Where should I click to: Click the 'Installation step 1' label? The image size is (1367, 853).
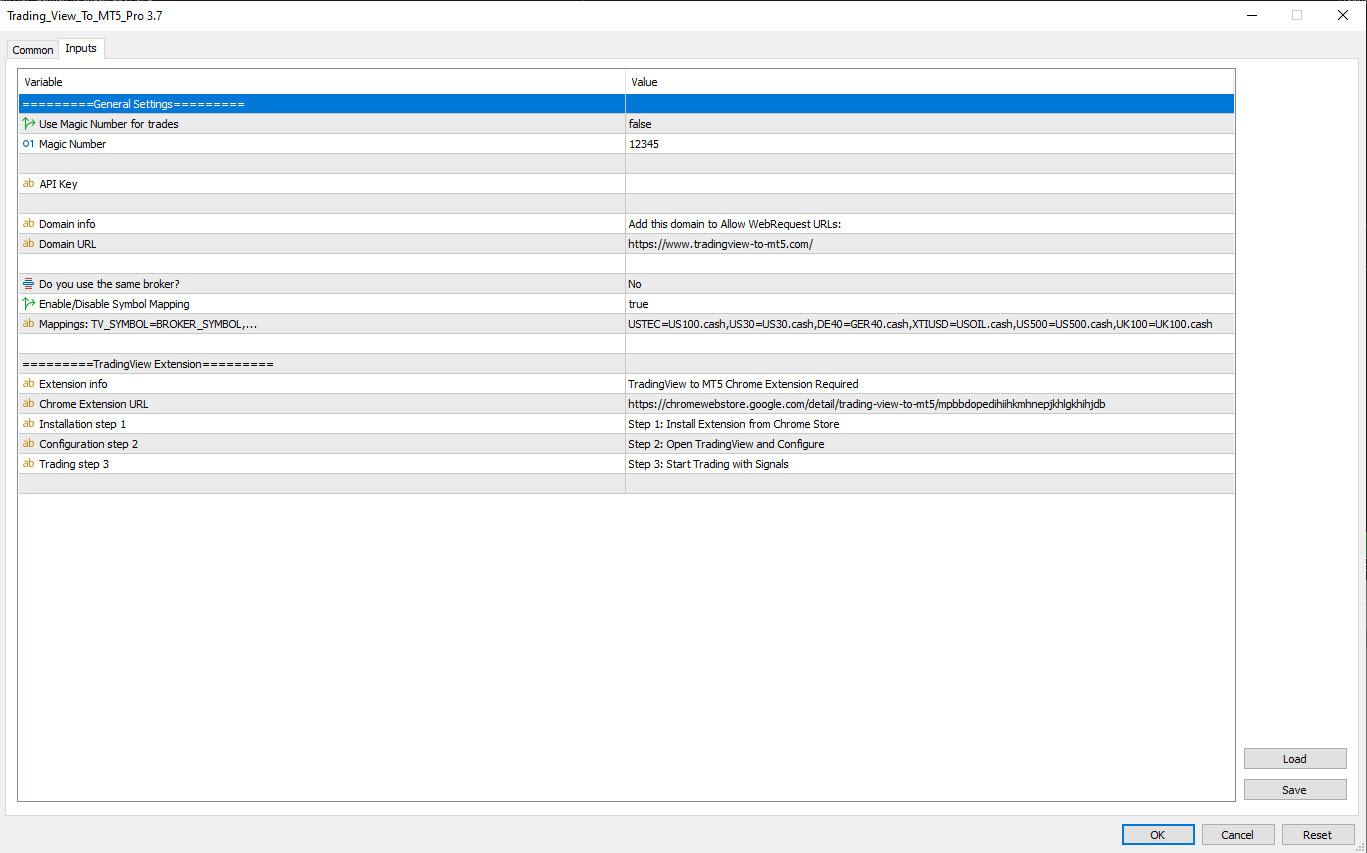coord(82,424)
